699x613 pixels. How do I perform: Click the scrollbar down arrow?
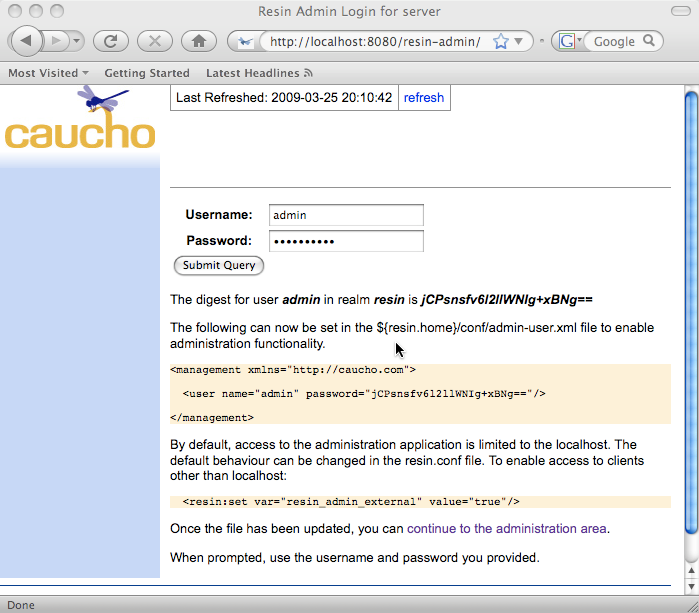point(691,586)
